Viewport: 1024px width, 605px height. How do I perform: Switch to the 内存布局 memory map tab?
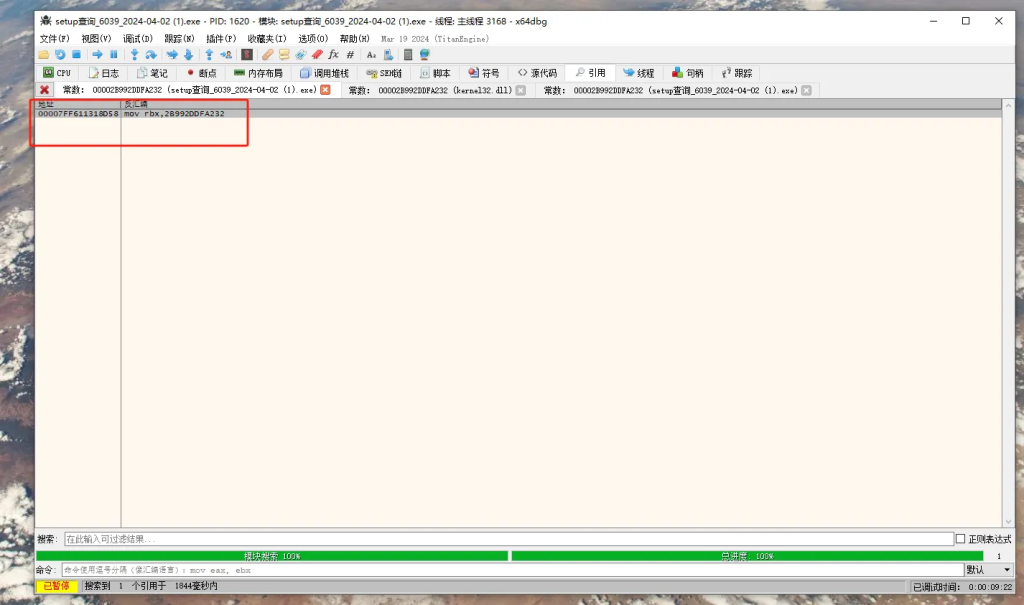coord(258,73)
